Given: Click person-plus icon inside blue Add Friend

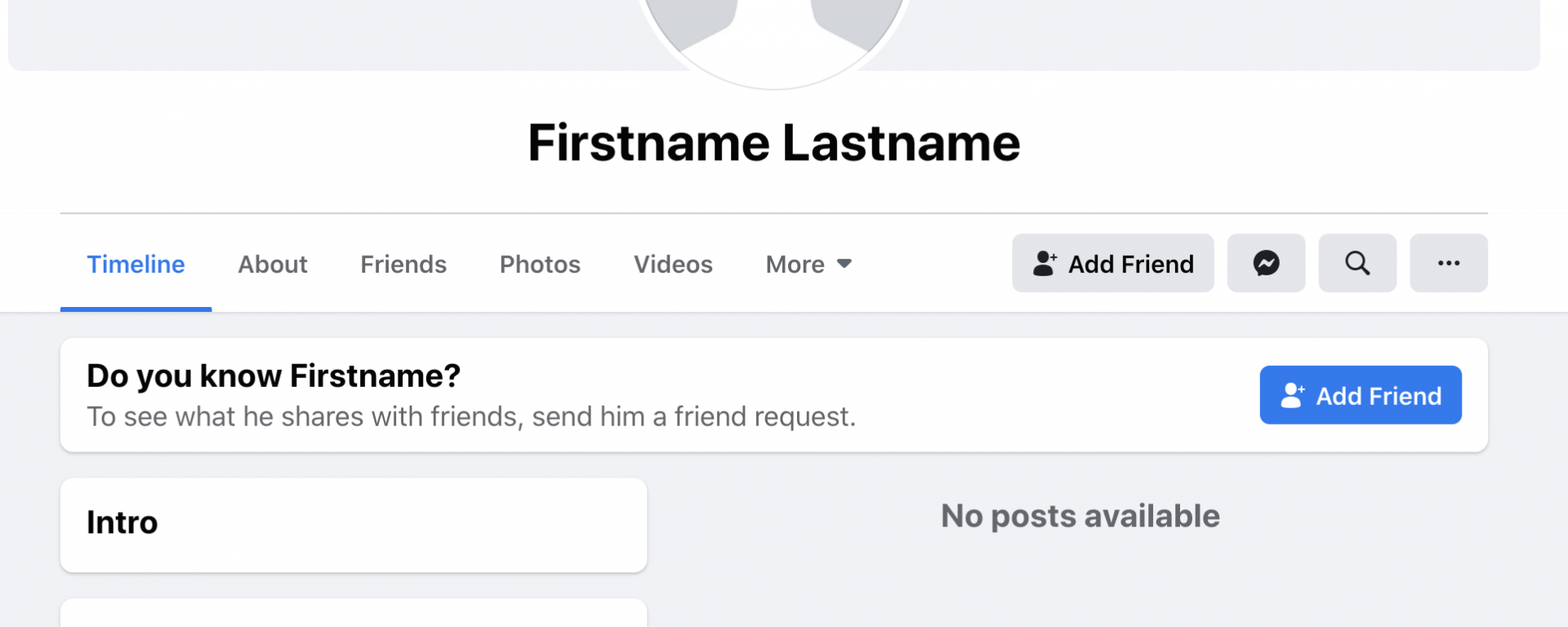Looking at the screenshot, I should [x=1293, y=395].
